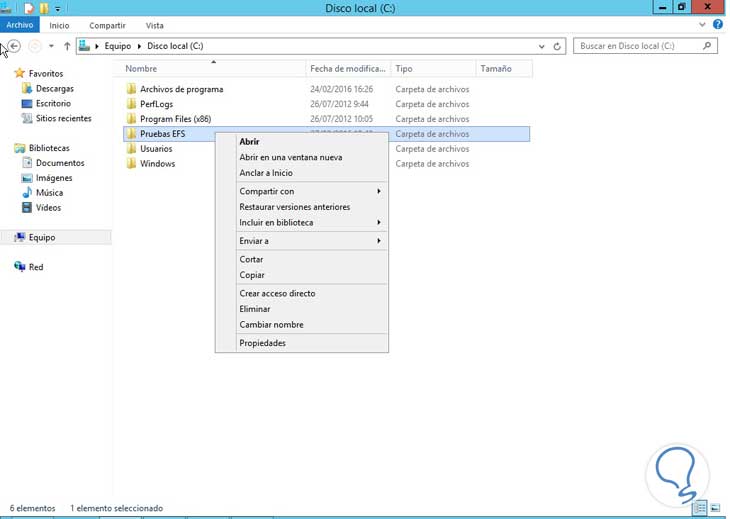Screen dimensions: 730x519
Task: Click the Archivos de programa date 24/02/2016 16:26
Action: (x=341, y=89)
